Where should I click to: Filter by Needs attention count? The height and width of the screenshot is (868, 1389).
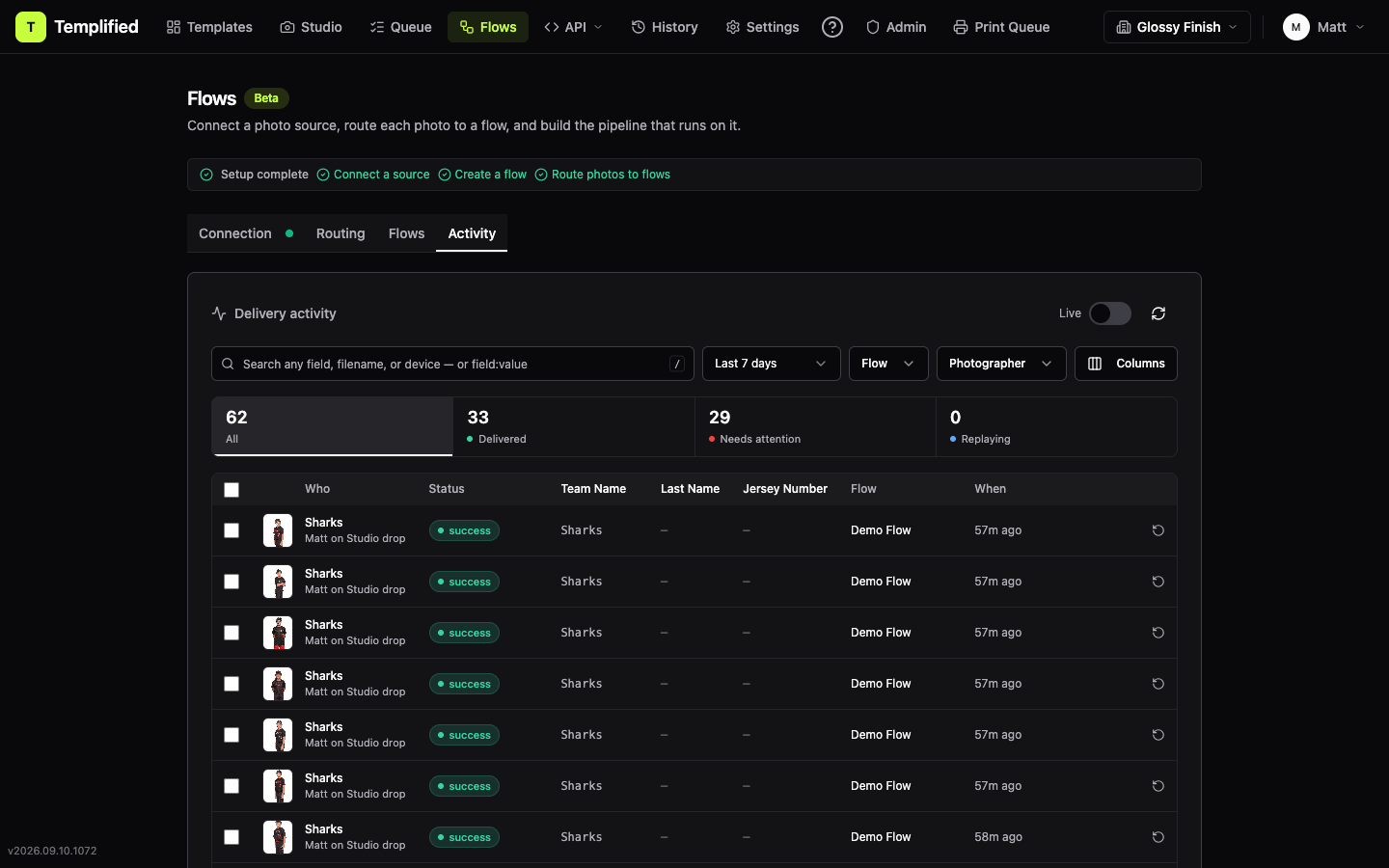click(x=815, y=426)
